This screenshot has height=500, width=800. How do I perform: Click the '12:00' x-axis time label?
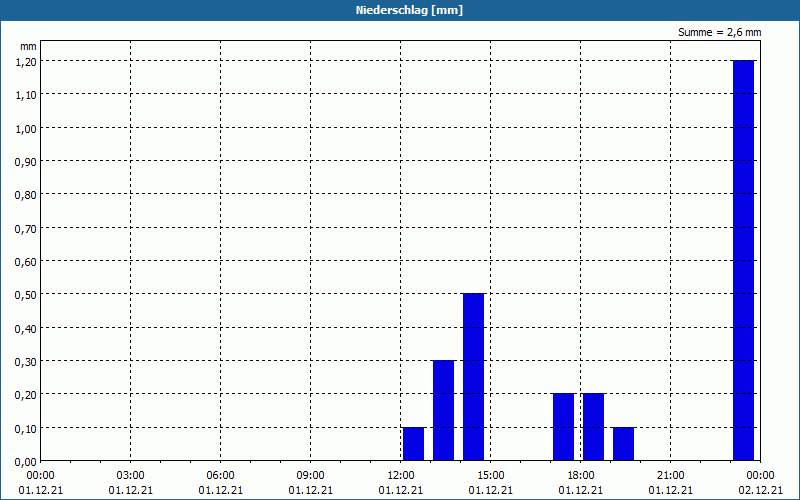[401, 476]
